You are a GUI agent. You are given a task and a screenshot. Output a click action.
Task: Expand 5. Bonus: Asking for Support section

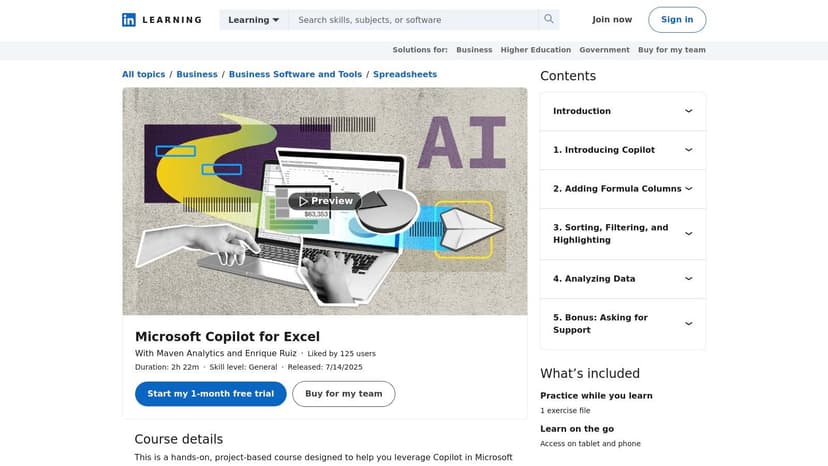[x=623, y=323]
